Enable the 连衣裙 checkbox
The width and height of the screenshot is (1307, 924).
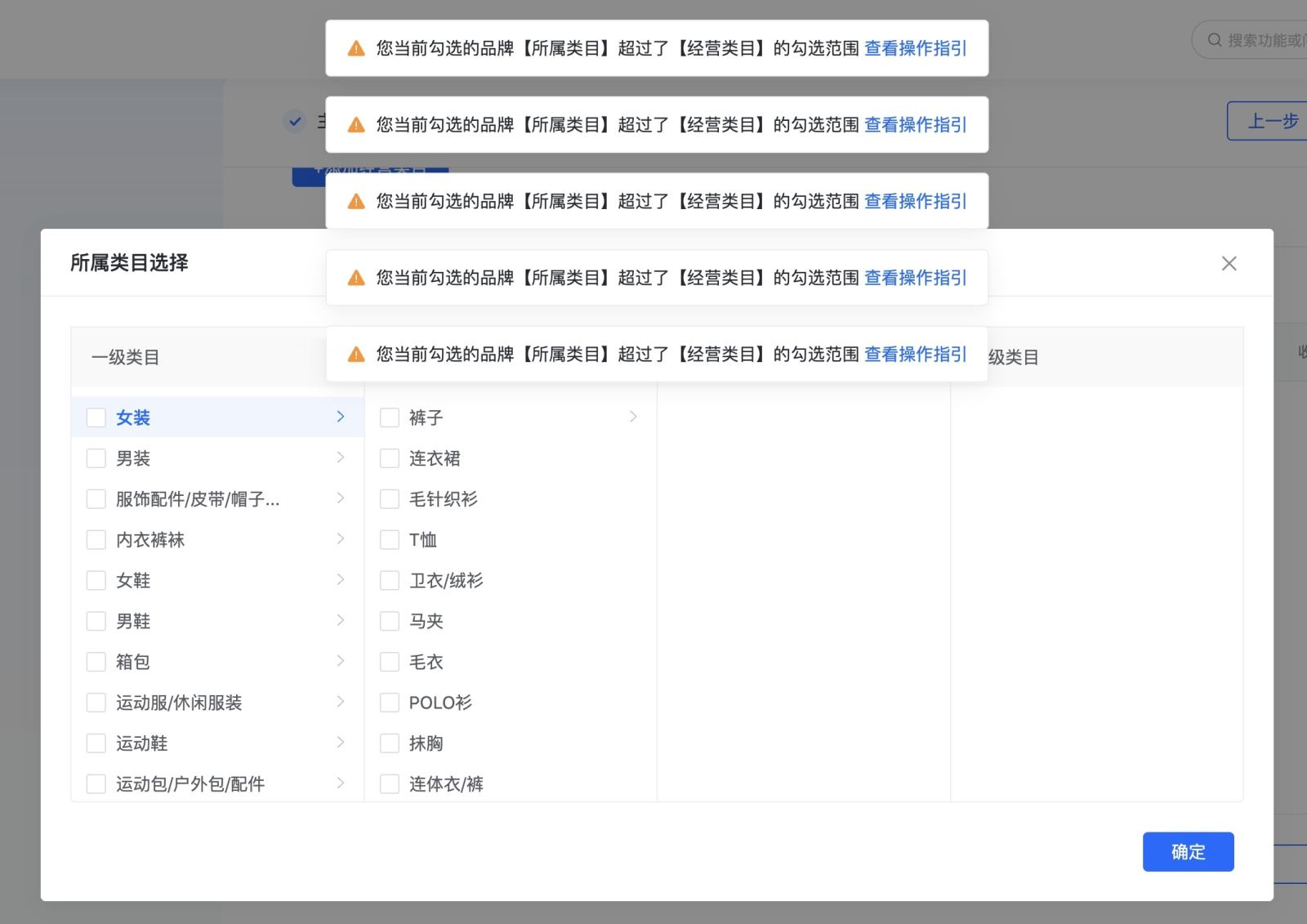coord(390,458)
